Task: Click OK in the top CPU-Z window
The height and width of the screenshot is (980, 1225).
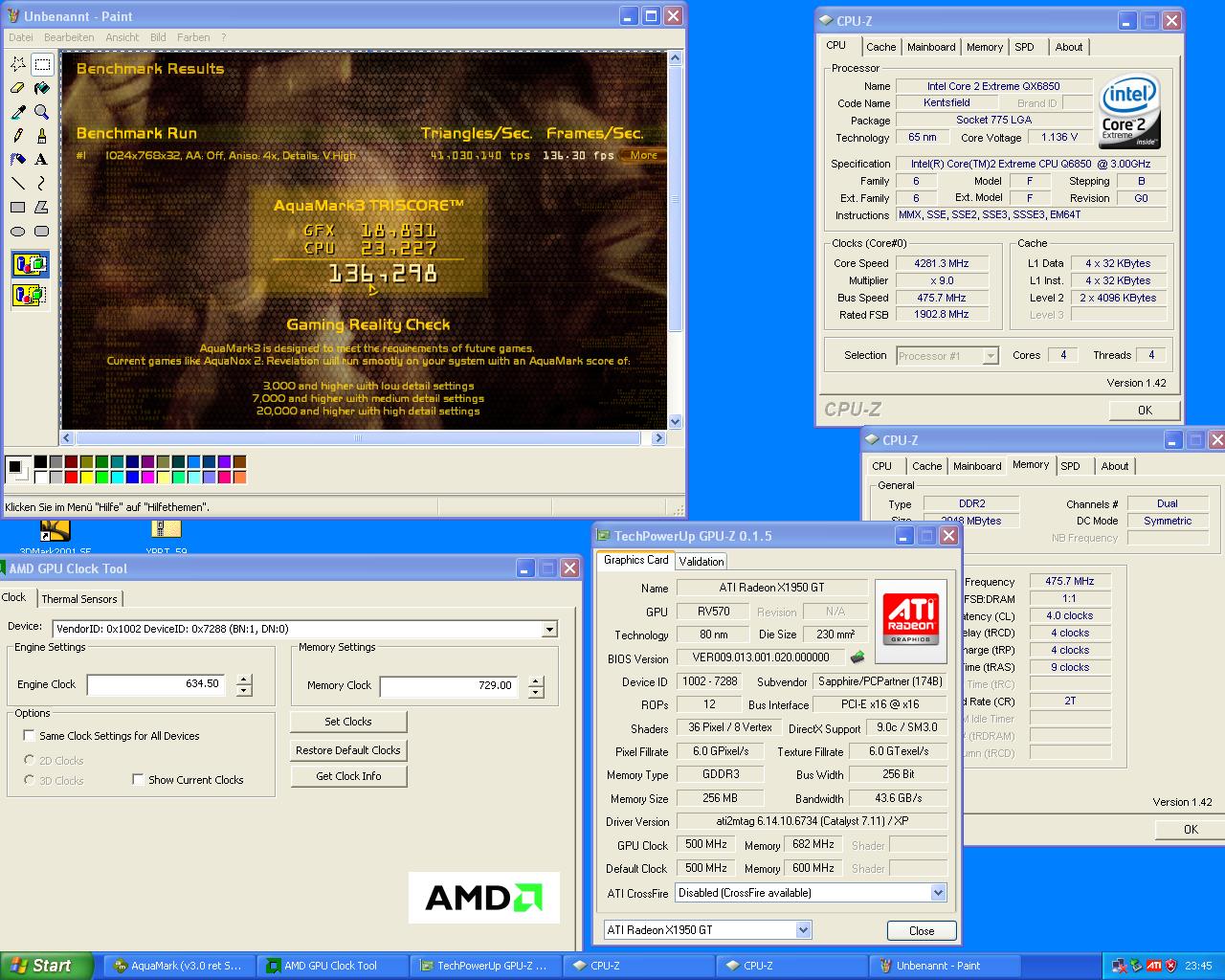Action: (x=1145, y=410)
